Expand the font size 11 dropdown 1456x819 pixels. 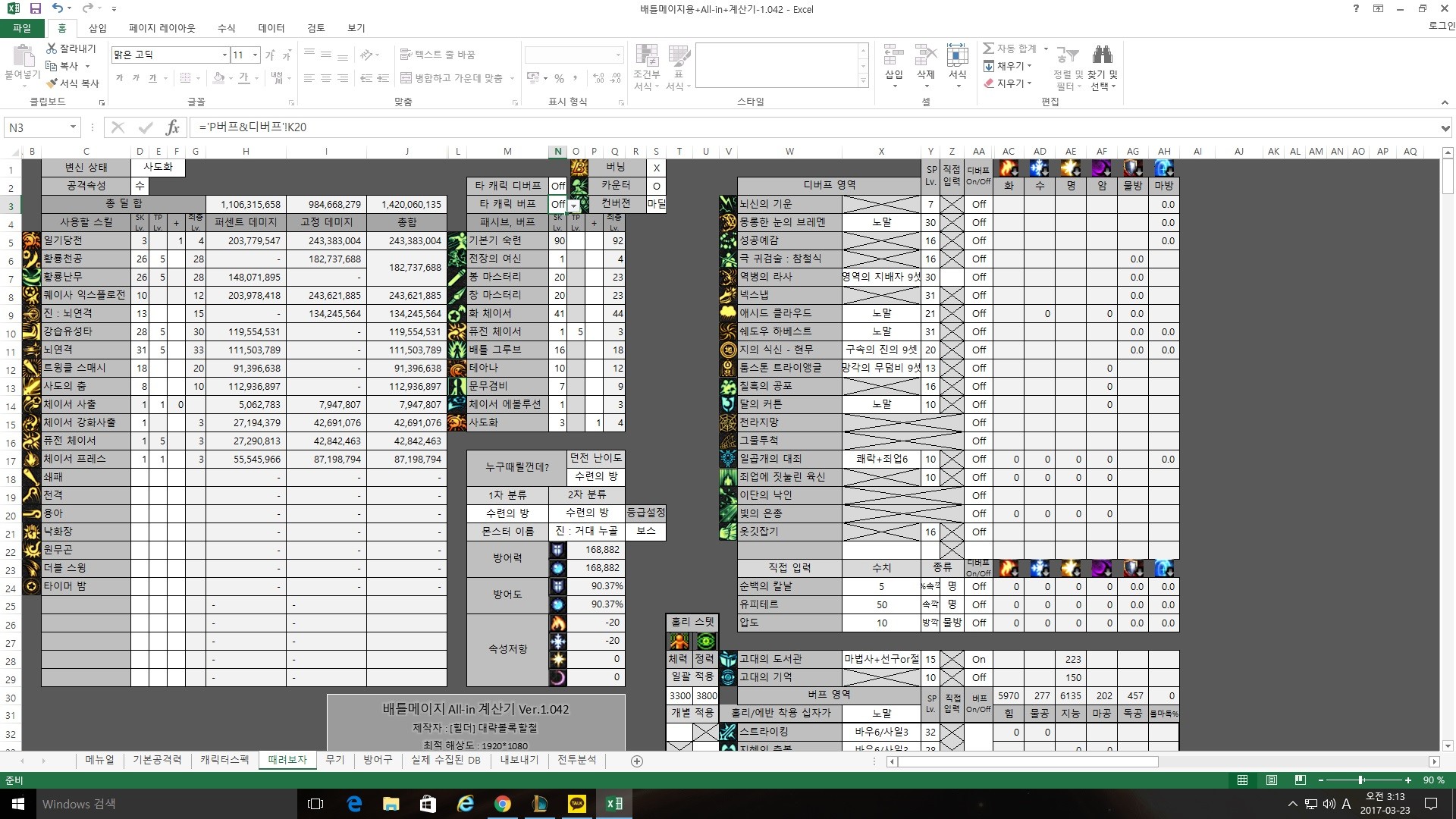point(255,55)
